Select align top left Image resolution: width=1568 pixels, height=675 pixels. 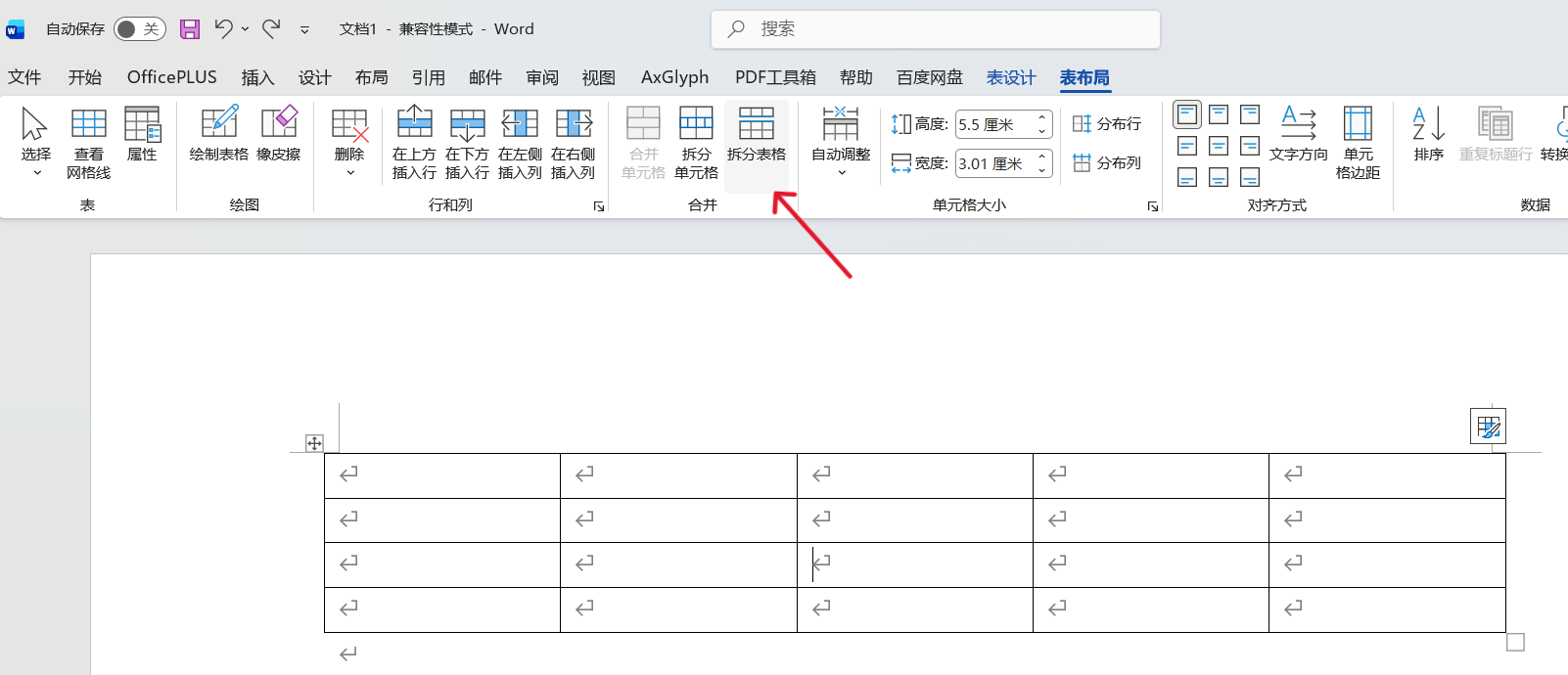(1187, 114)
